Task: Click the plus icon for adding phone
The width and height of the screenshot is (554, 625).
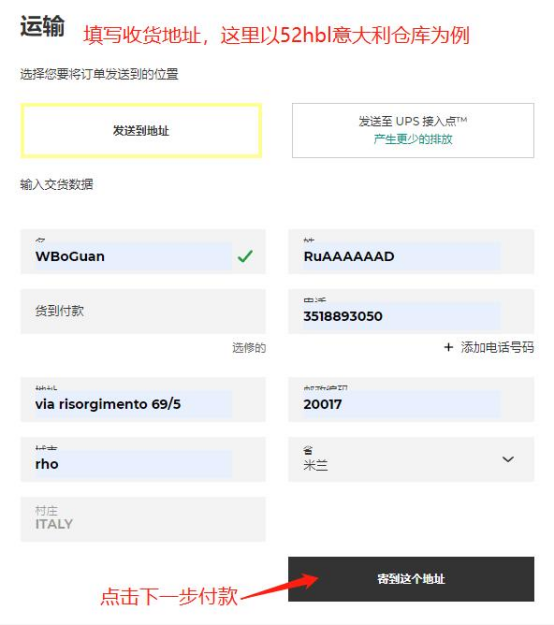Action: tap(448, 347)
